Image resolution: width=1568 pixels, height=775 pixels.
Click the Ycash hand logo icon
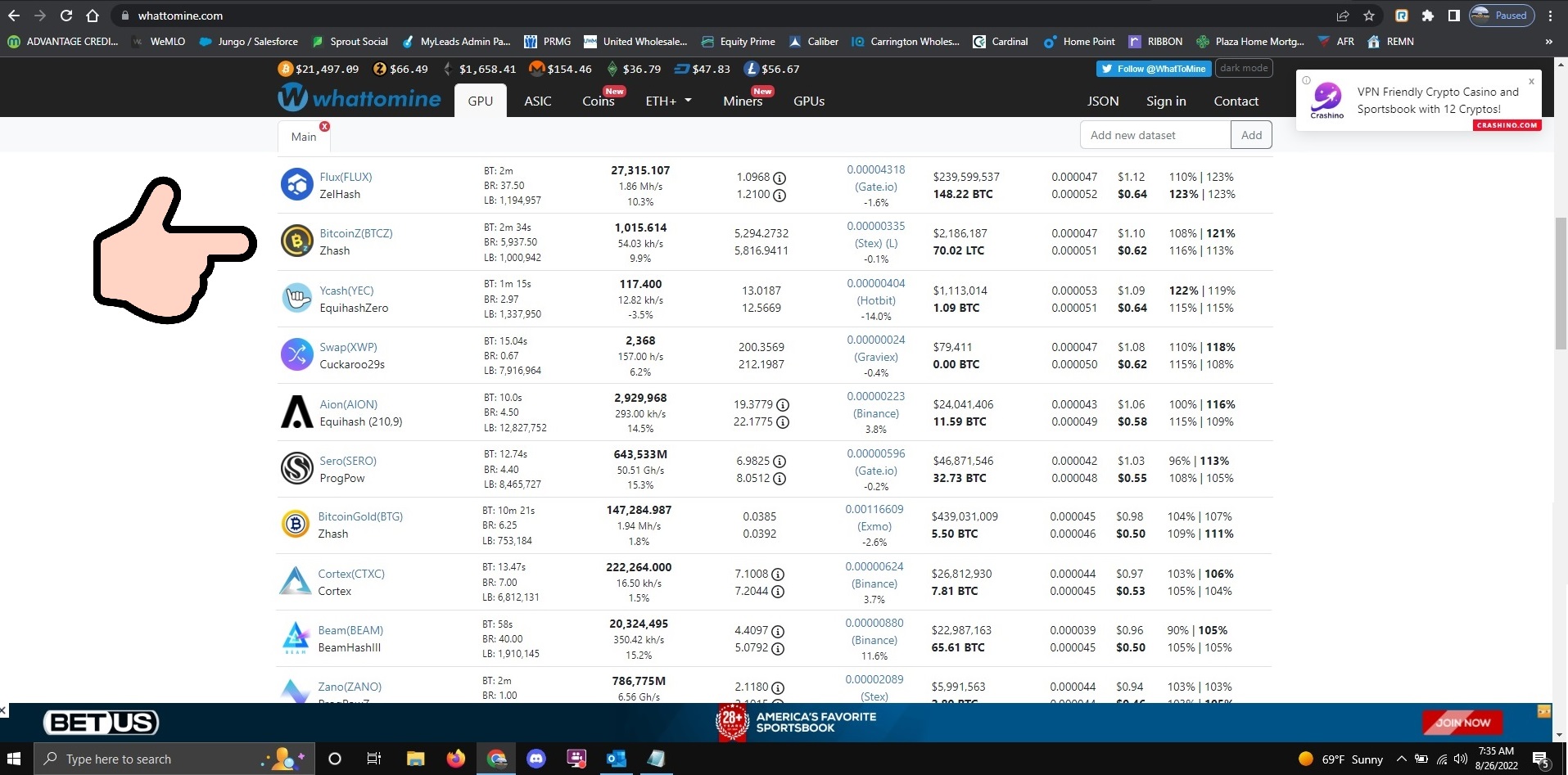click(296, 299)
